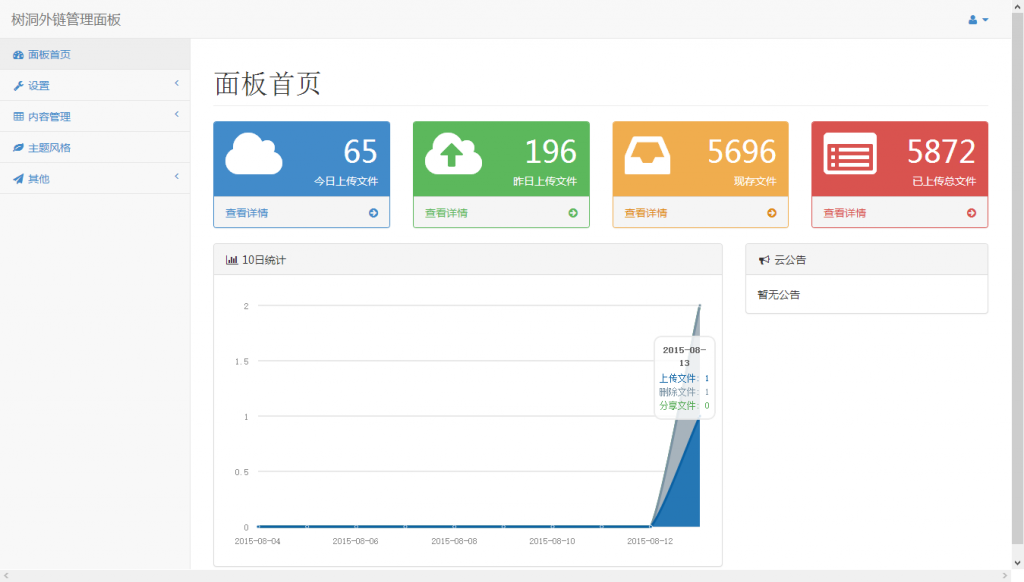Click the 树洞外链管理面板 brand title
The height and width of the screenshot is (582, 1024).
point(66,20)
